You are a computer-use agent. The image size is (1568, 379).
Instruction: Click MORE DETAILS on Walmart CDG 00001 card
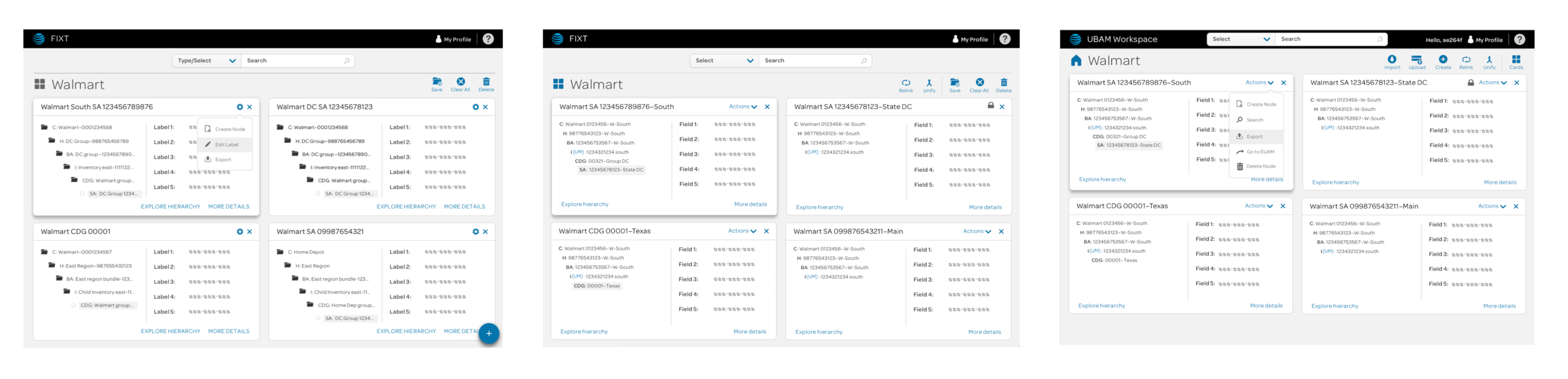click(229, 331)
